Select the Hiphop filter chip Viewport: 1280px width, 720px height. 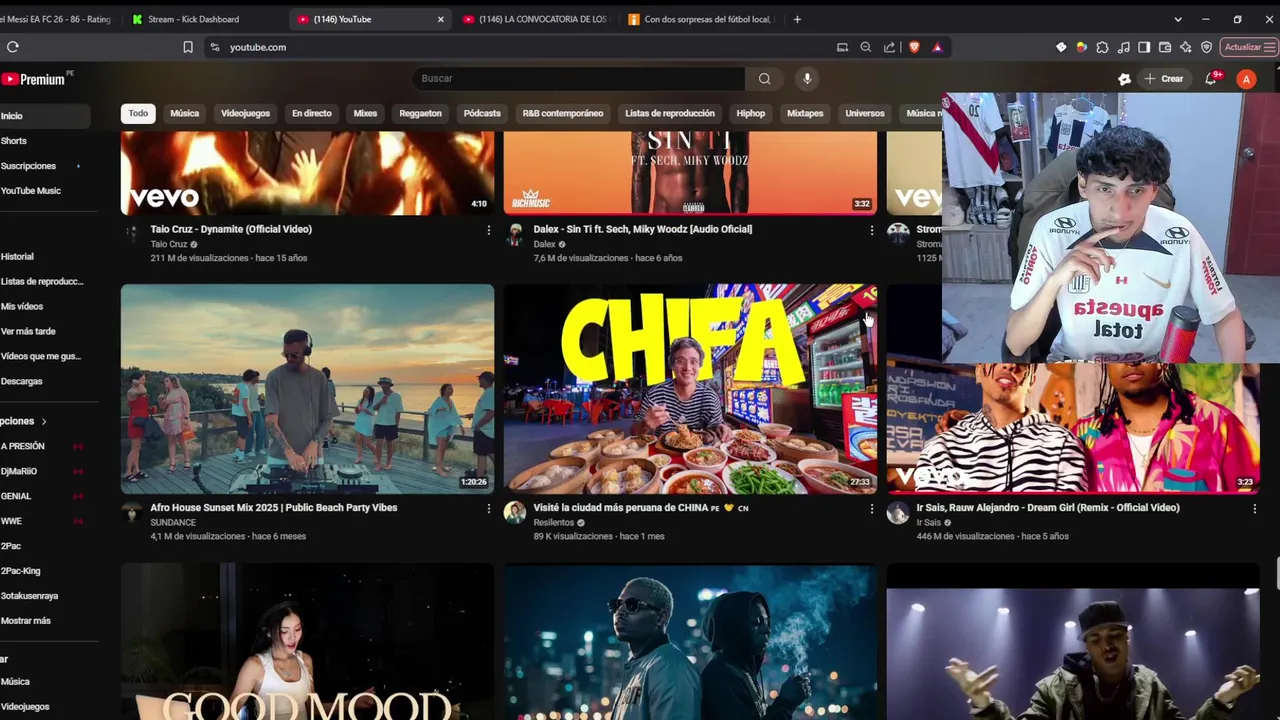tap(751, 113)
